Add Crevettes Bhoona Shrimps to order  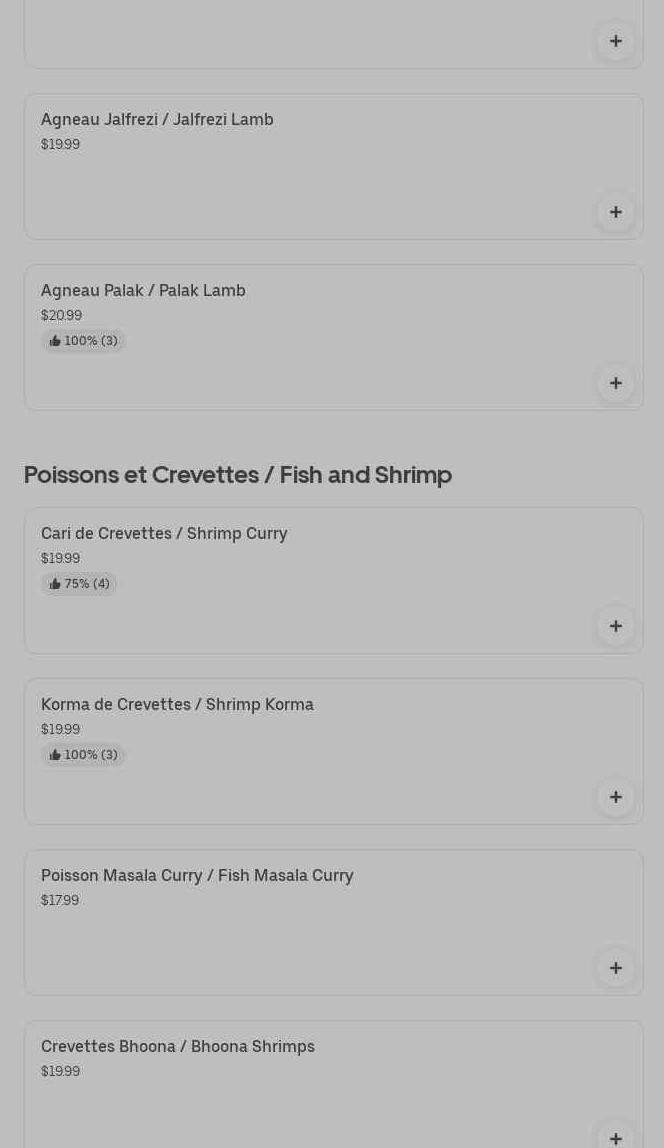tap(615, 1137)
